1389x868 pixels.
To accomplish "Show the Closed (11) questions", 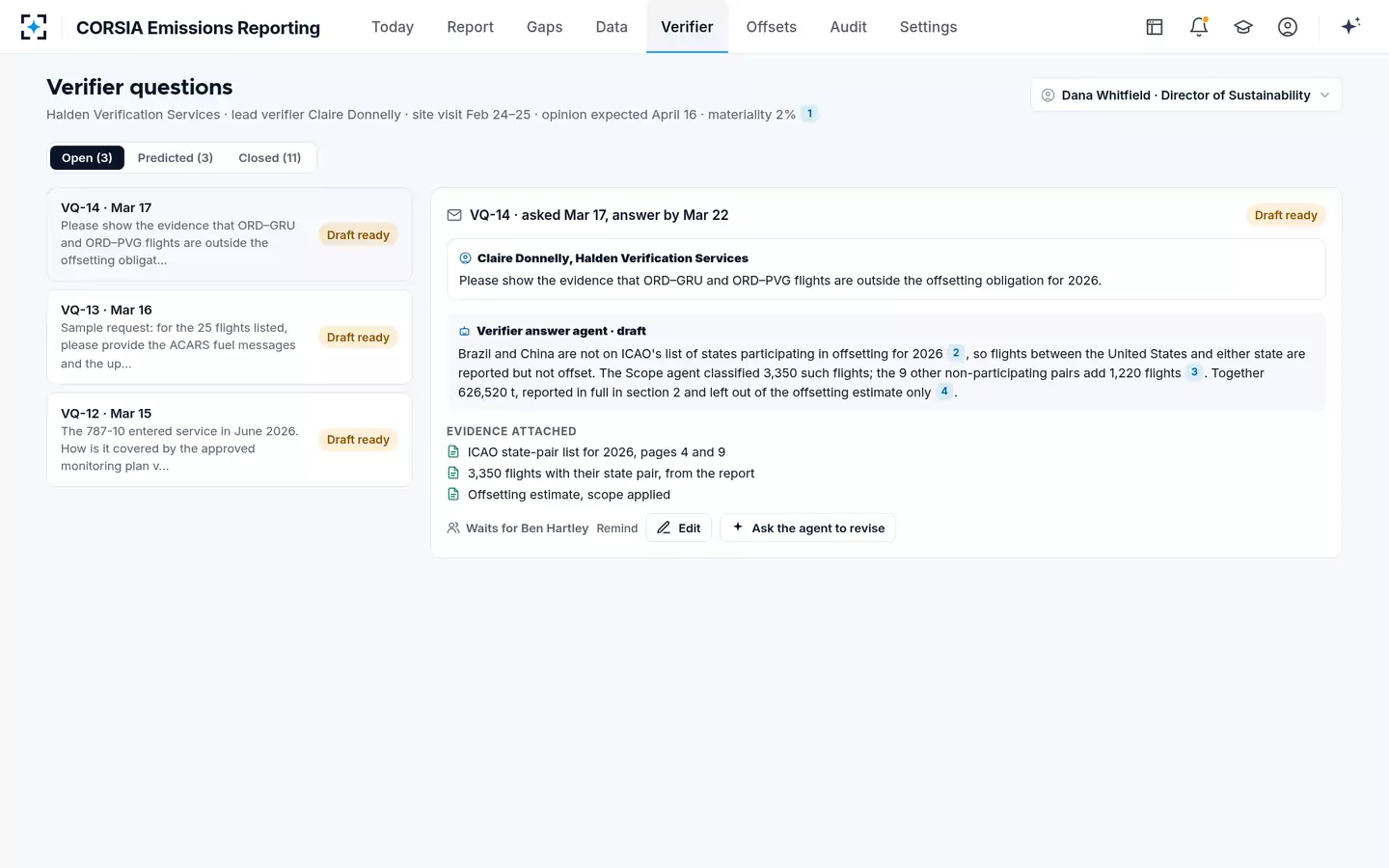I will 270,158.
